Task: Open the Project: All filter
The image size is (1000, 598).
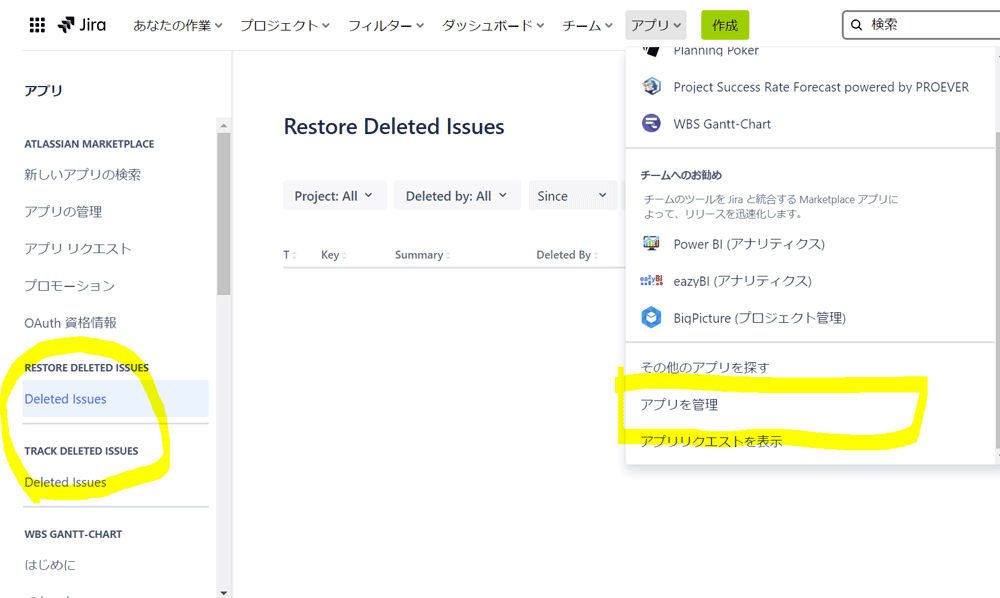Action: pos(334,196)
